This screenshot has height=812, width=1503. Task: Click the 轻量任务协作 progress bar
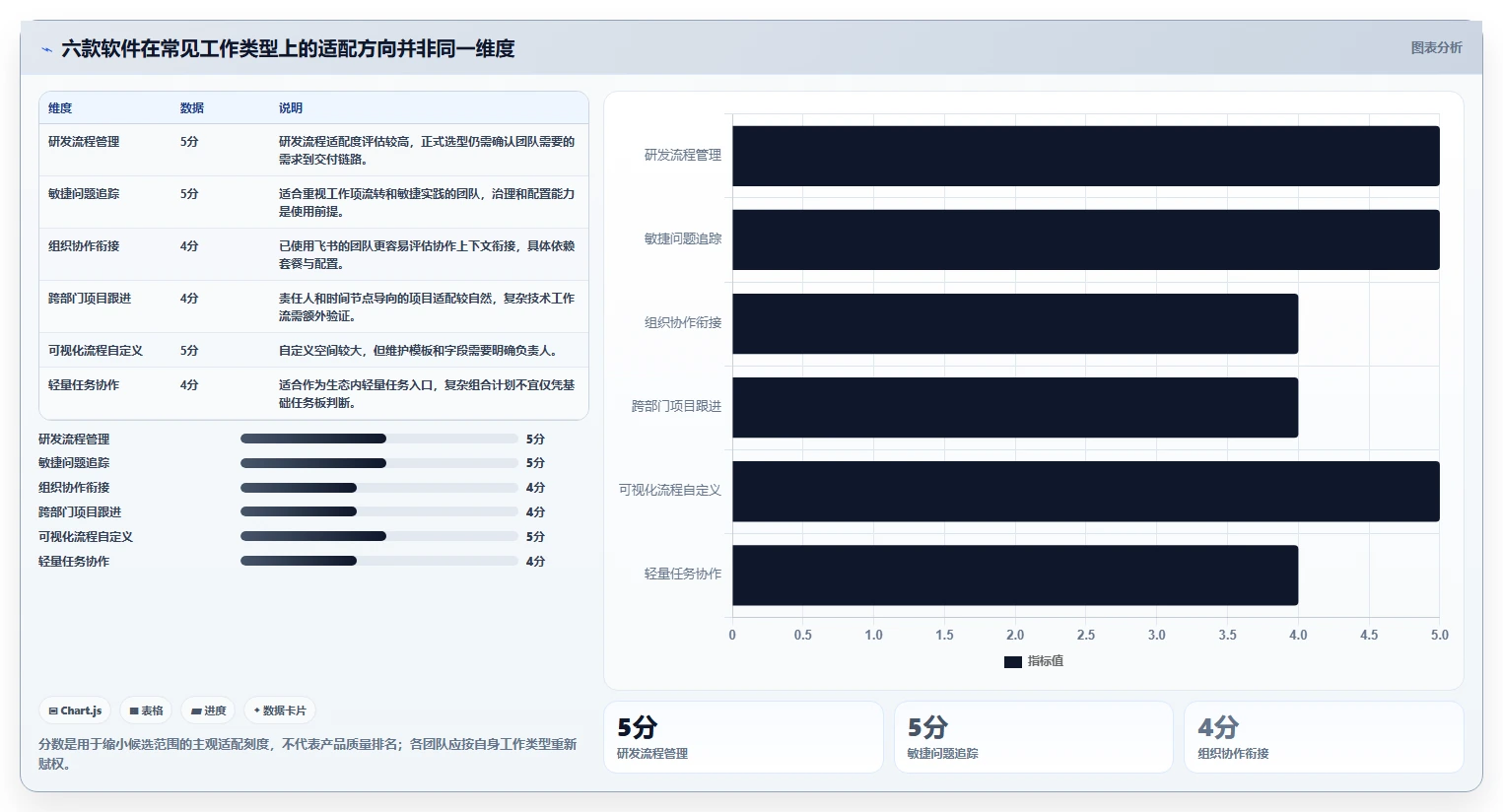tap(378, 562)
